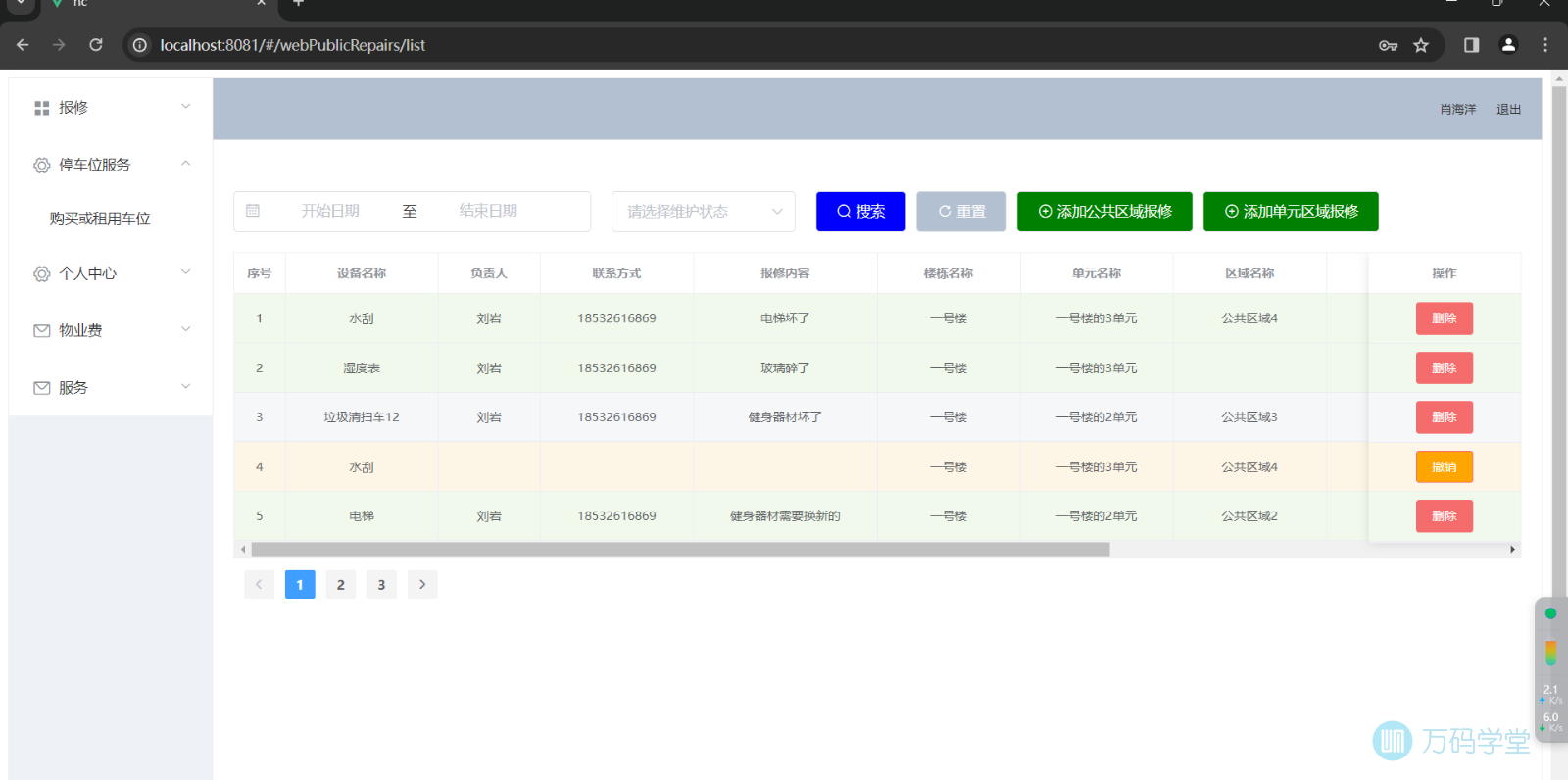Click the browser back arrow
This screenshot has height=780, width=1568.
23,45
